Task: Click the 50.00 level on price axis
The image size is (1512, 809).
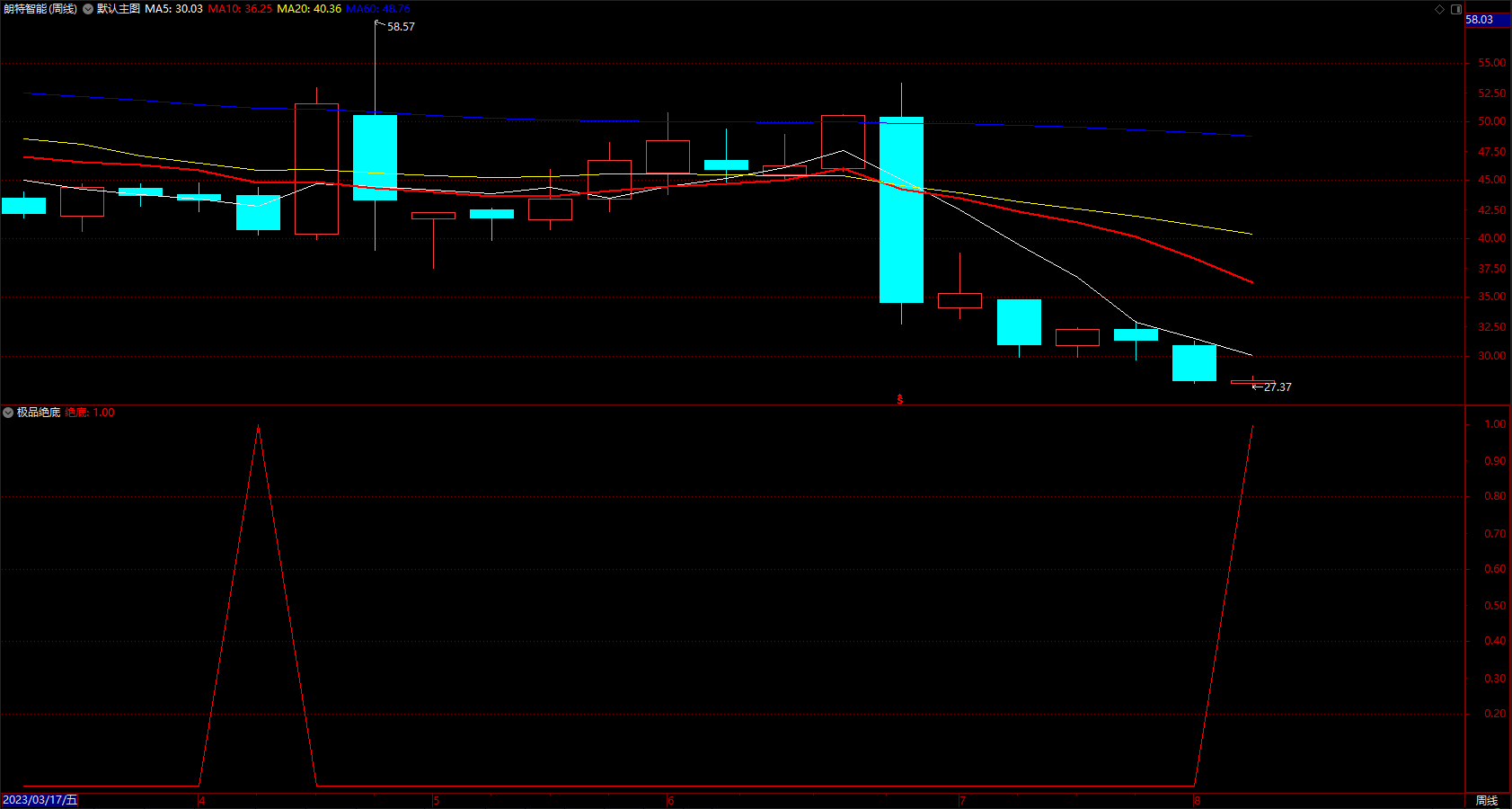Action: (x=1492, y=121)
